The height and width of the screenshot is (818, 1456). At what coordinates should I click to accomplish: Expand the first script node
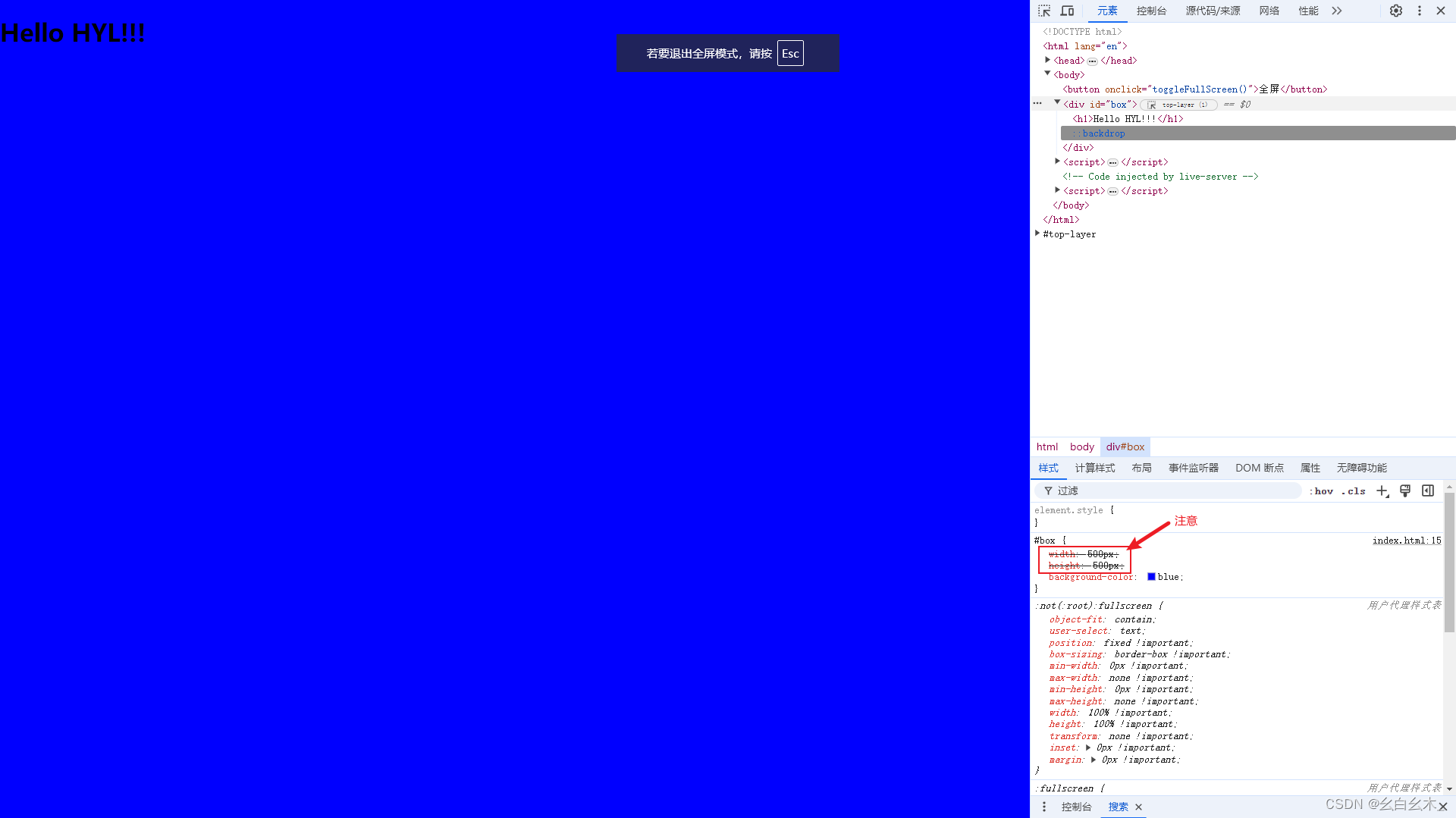[1057, 161]
